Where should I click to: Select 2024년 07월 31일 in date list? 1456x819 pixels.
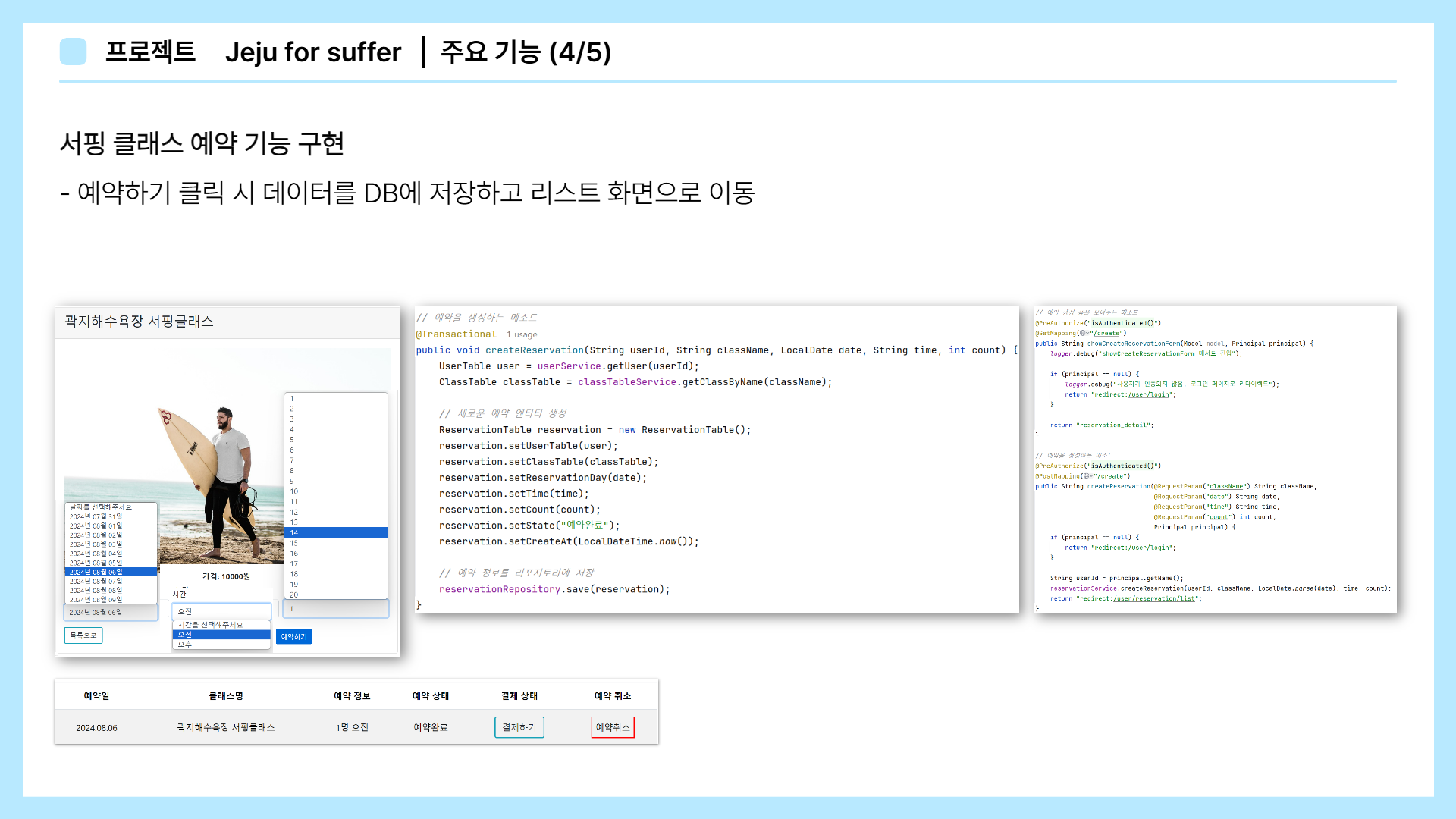tap(96, 517)
